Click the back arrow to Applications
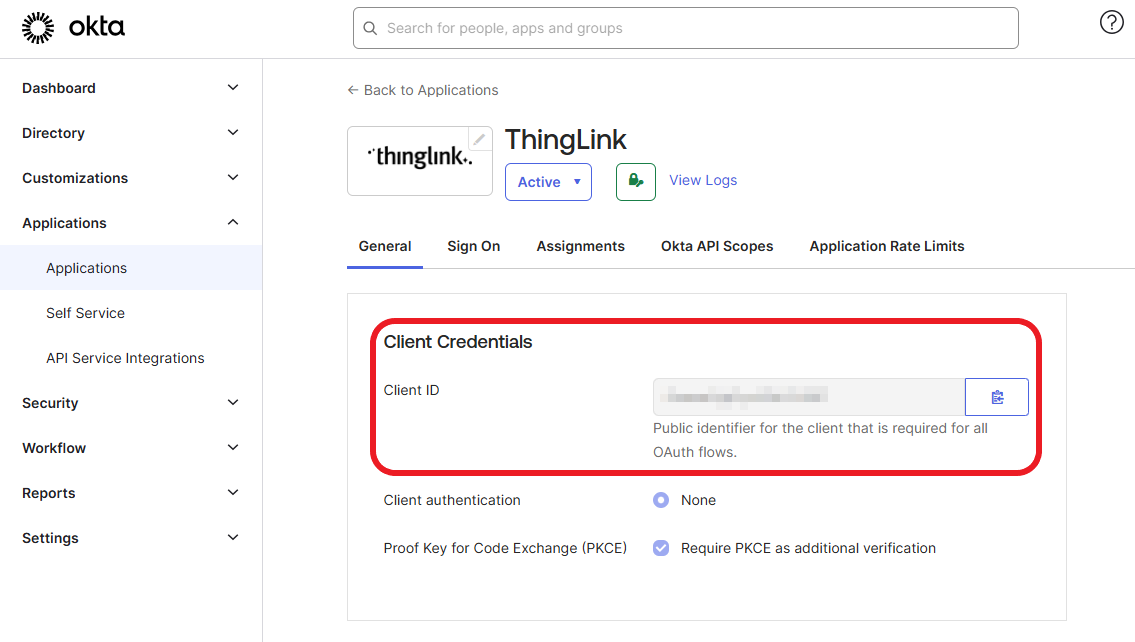 pos(353,90)
